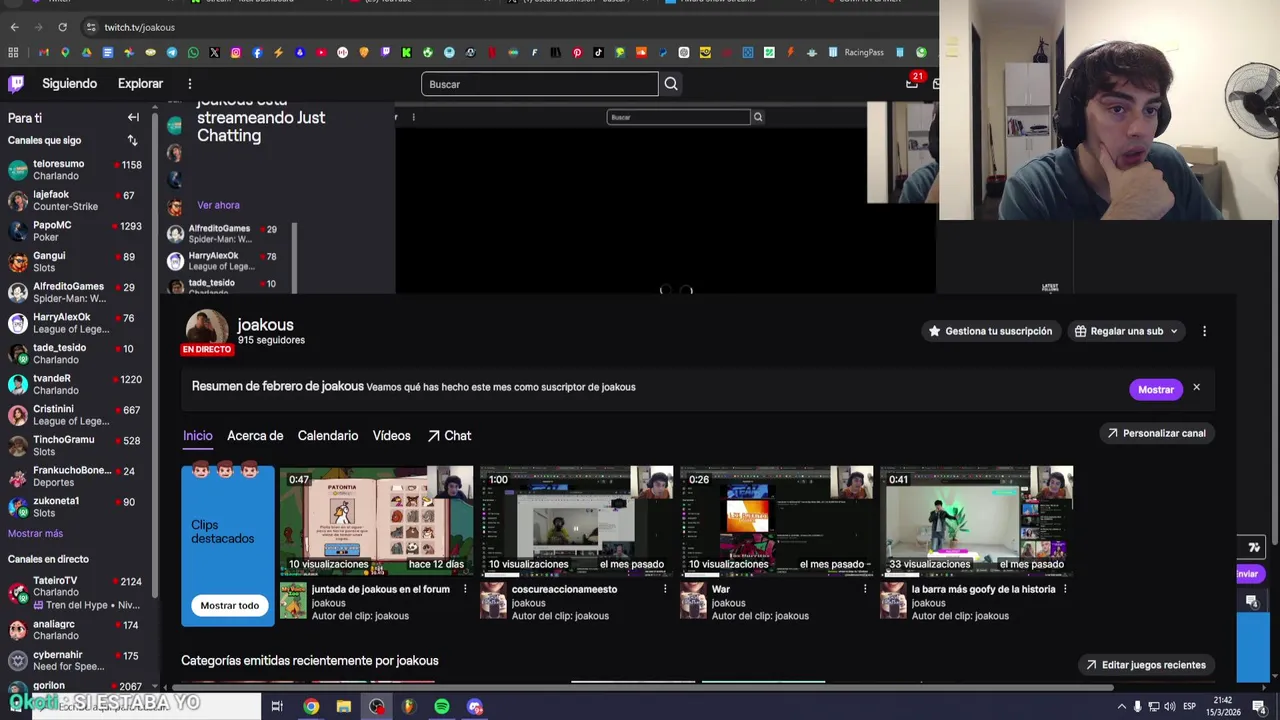Switch to the Inicio tab
The height and width of the screenshot is (720, 1280).
[x=198, y=436]
